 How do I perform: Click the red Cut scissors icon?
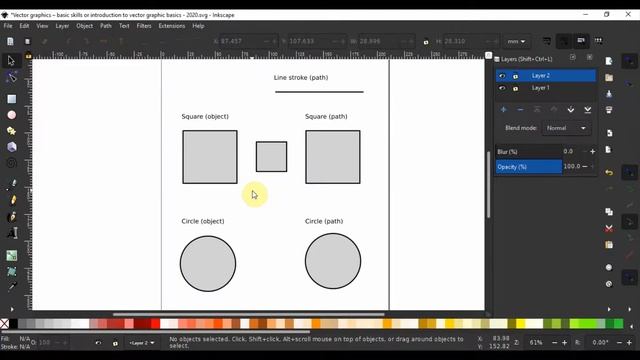(x=609, y=228)
